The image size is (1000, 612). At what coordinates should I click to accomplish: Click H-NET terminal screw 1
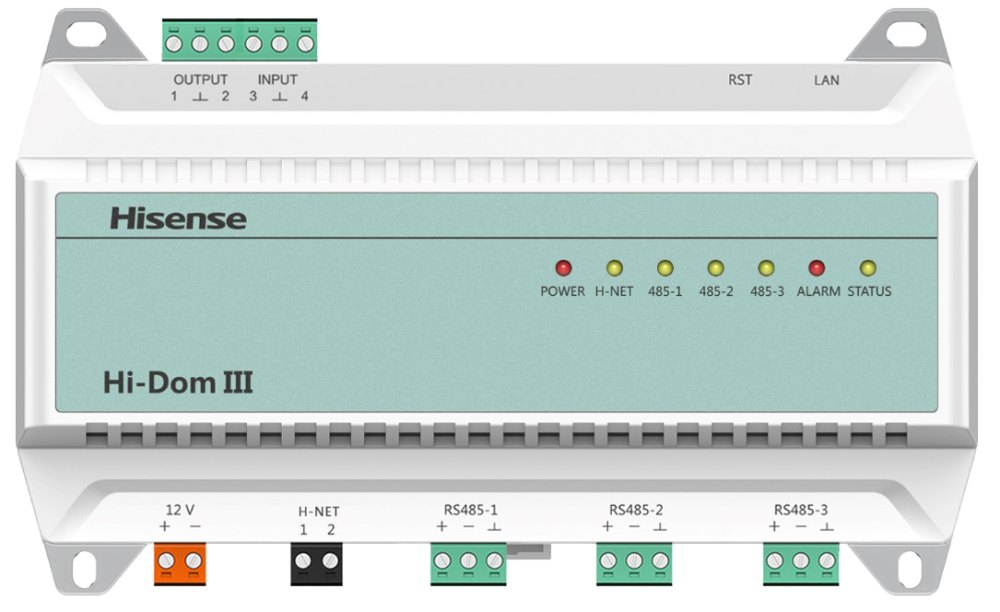303,561
